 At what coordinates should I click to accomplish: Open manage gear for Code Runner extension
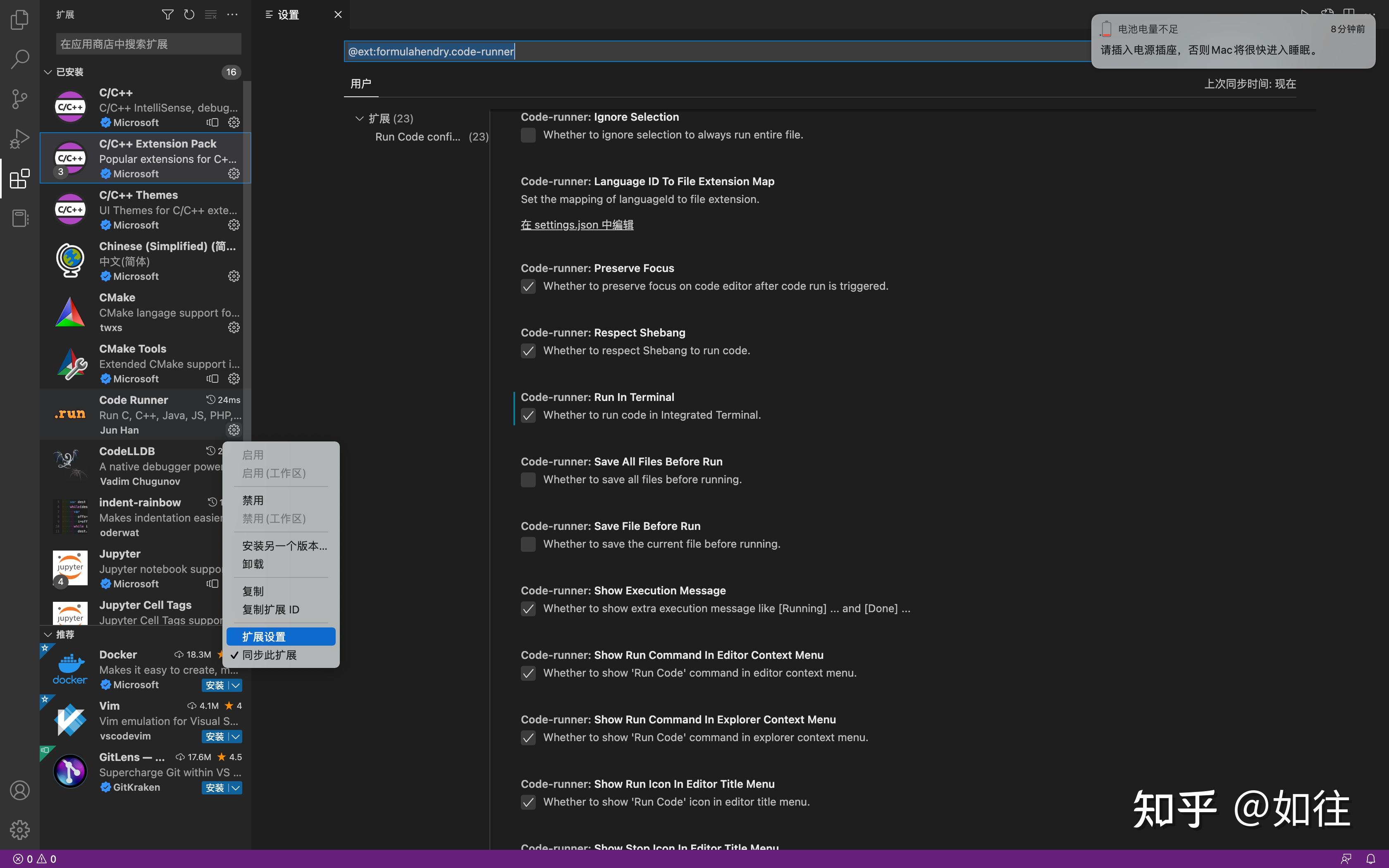[234, 429]
